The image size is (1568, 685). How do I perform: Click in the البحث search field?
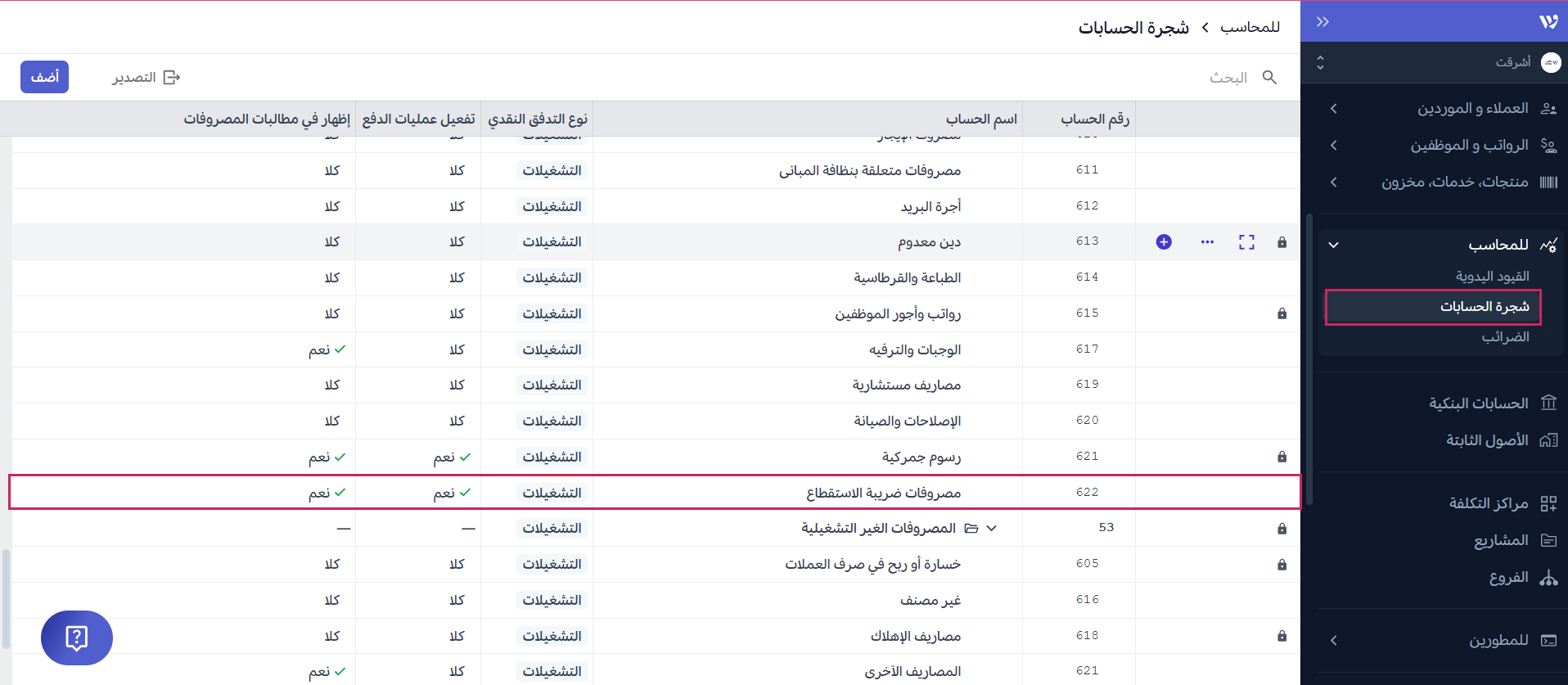click(1146, 77)
